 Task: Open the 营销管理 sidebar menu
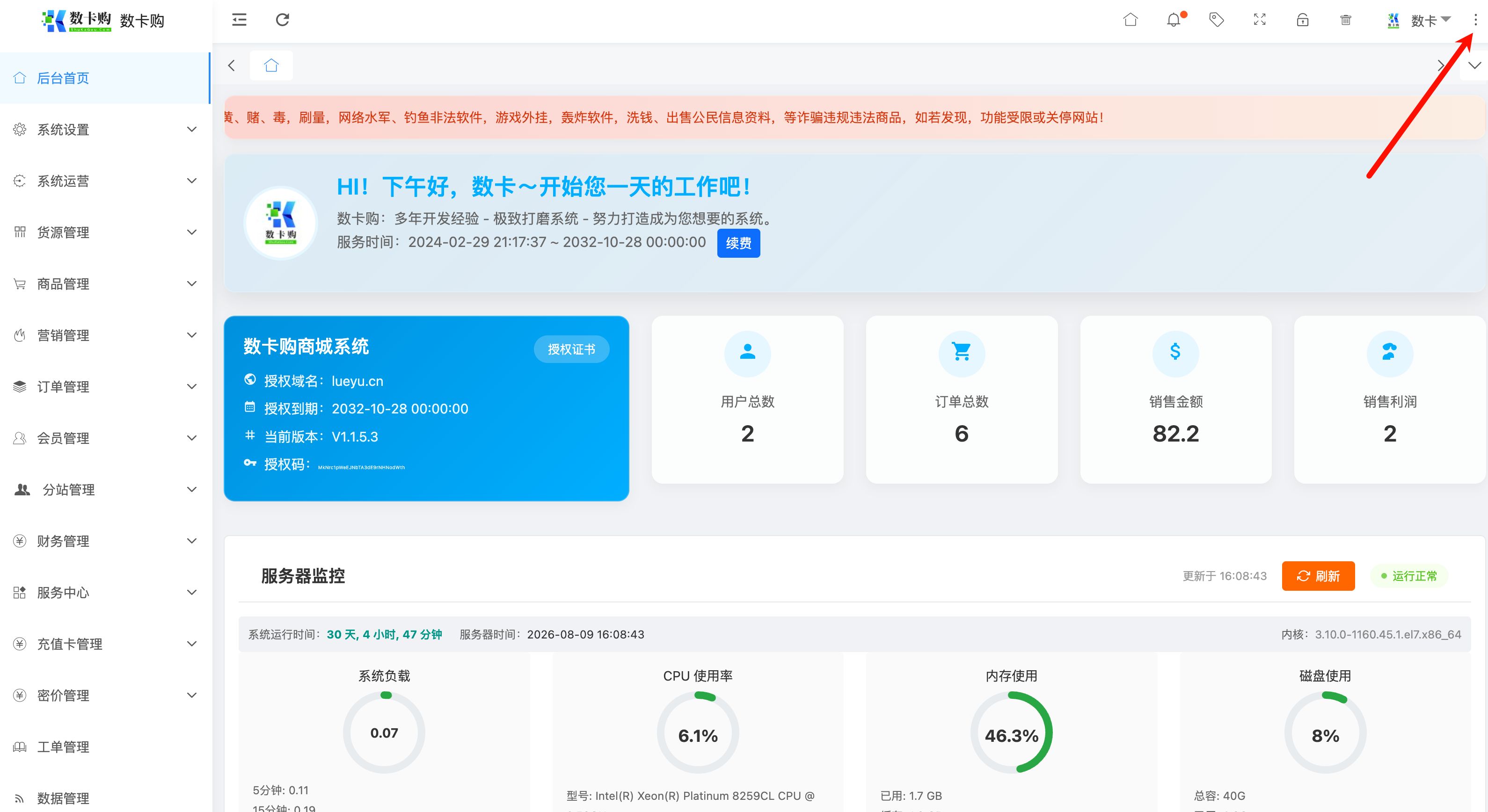point(105,335)
